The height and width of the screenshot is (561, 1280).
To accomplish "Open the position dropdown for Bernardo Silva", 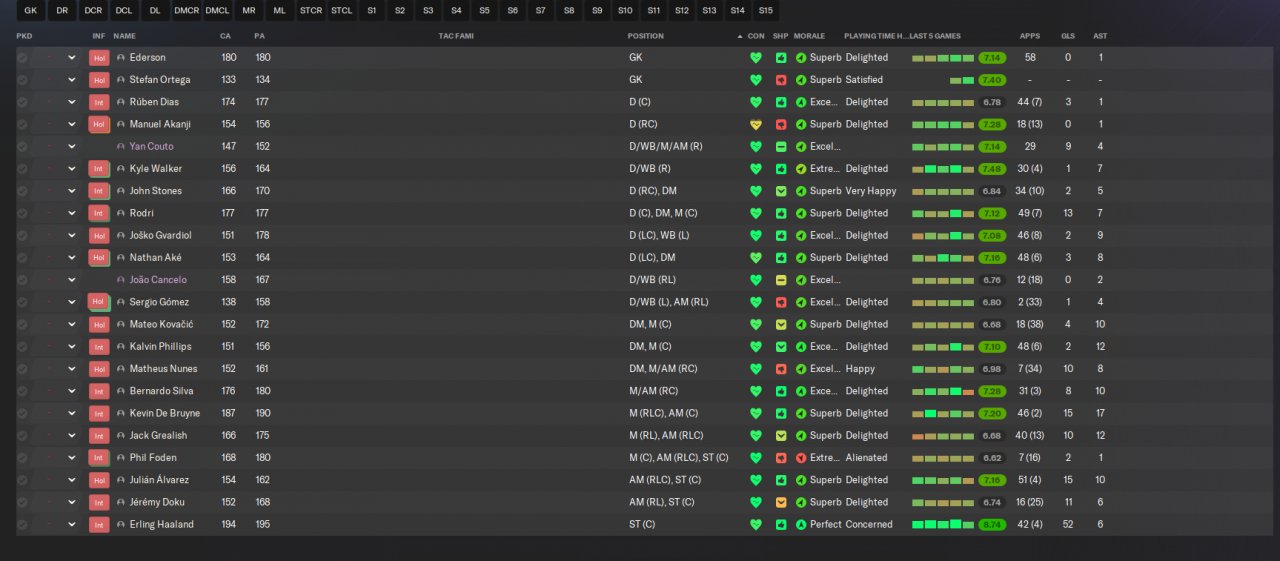I will [72, 391].
